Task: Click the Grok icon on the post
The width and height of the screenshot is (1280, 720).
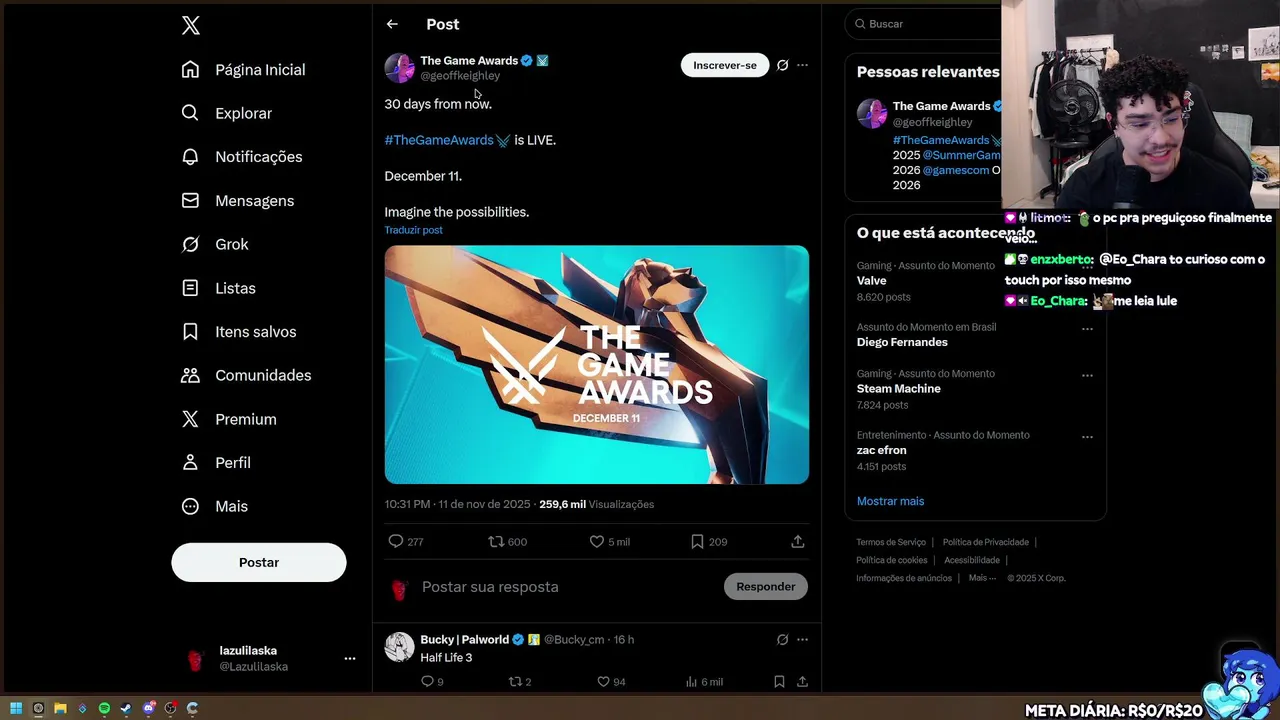Action: click(782, 65)
